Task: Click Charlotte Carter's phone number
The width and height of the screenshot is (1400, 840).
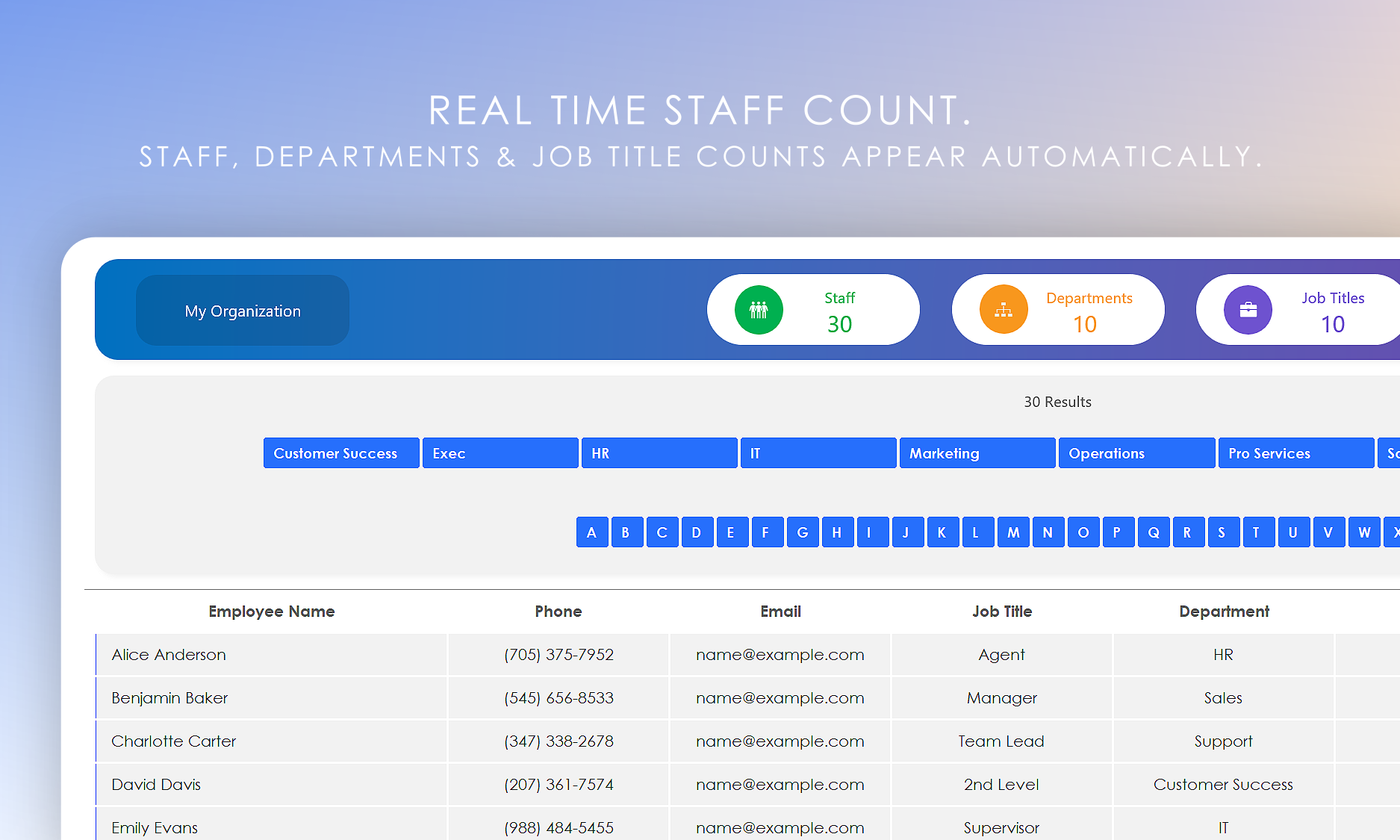Action: click(559, 741)
